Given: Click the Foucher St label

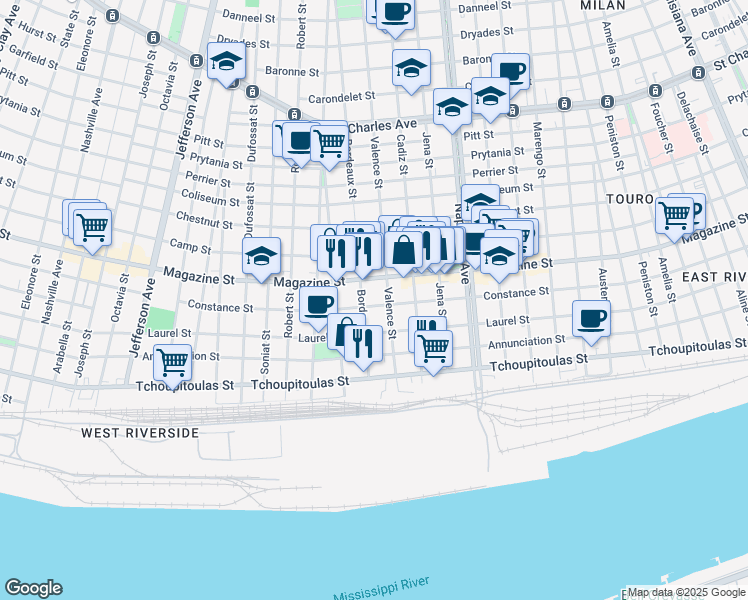Looking at the screenshot, I should click(x=662, y=127).
